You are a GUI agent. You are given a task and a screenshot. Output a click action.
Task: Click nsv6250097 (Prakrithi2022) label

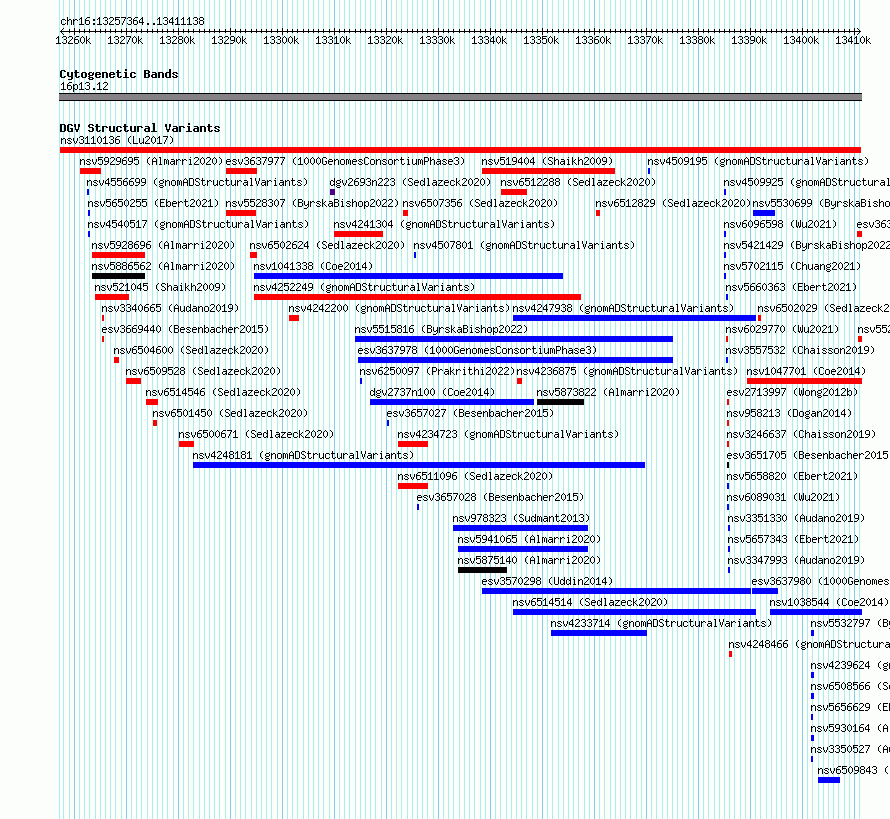(x=437, y=371)
